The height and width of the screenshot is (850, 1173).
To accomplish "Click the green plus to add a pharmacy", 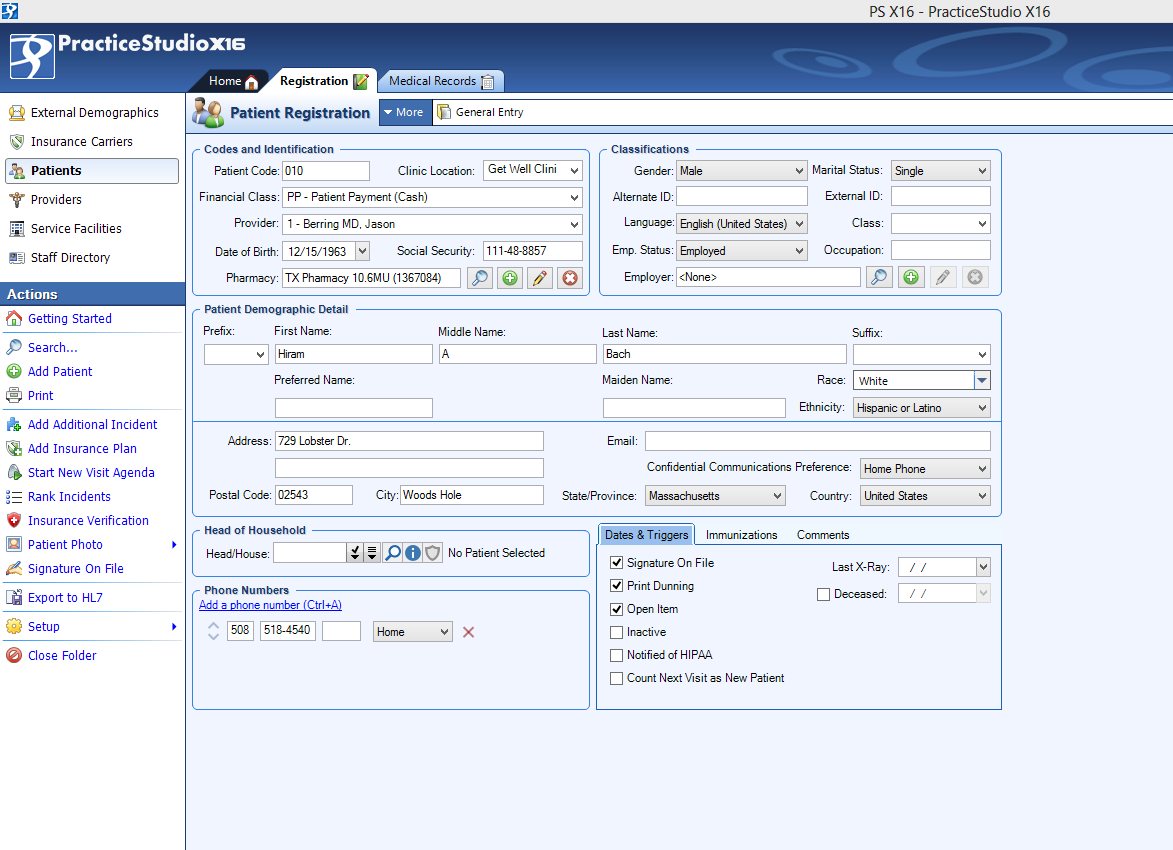I will [509, 277].
